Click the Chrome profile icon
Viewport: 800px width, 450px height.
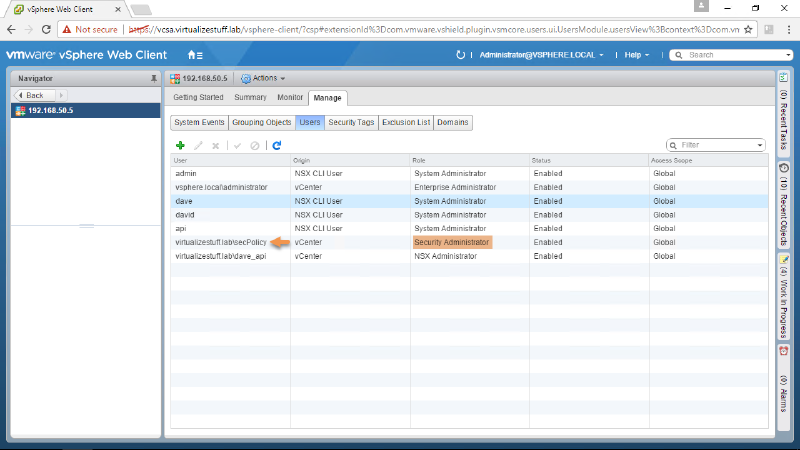pos(701,6)
